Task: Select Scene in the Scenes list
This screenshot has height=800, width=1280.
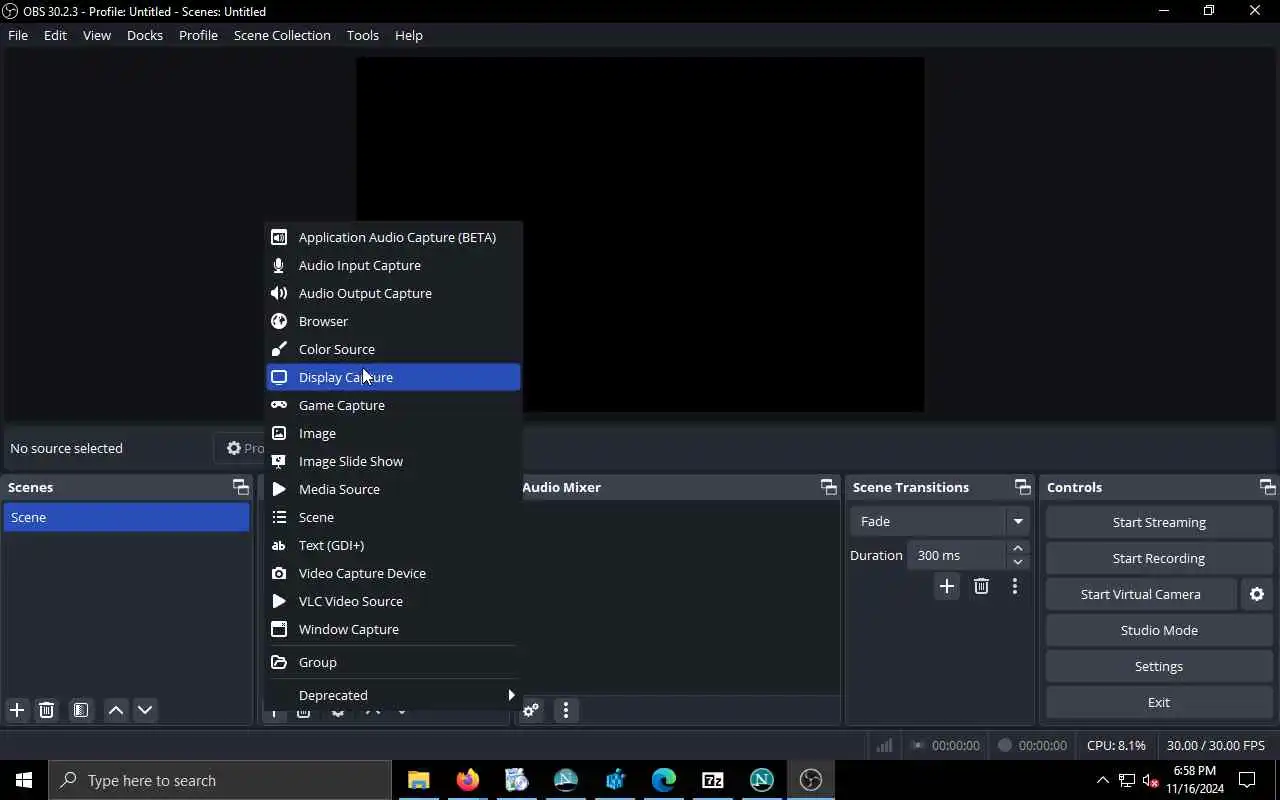Action: coord(126,517)
